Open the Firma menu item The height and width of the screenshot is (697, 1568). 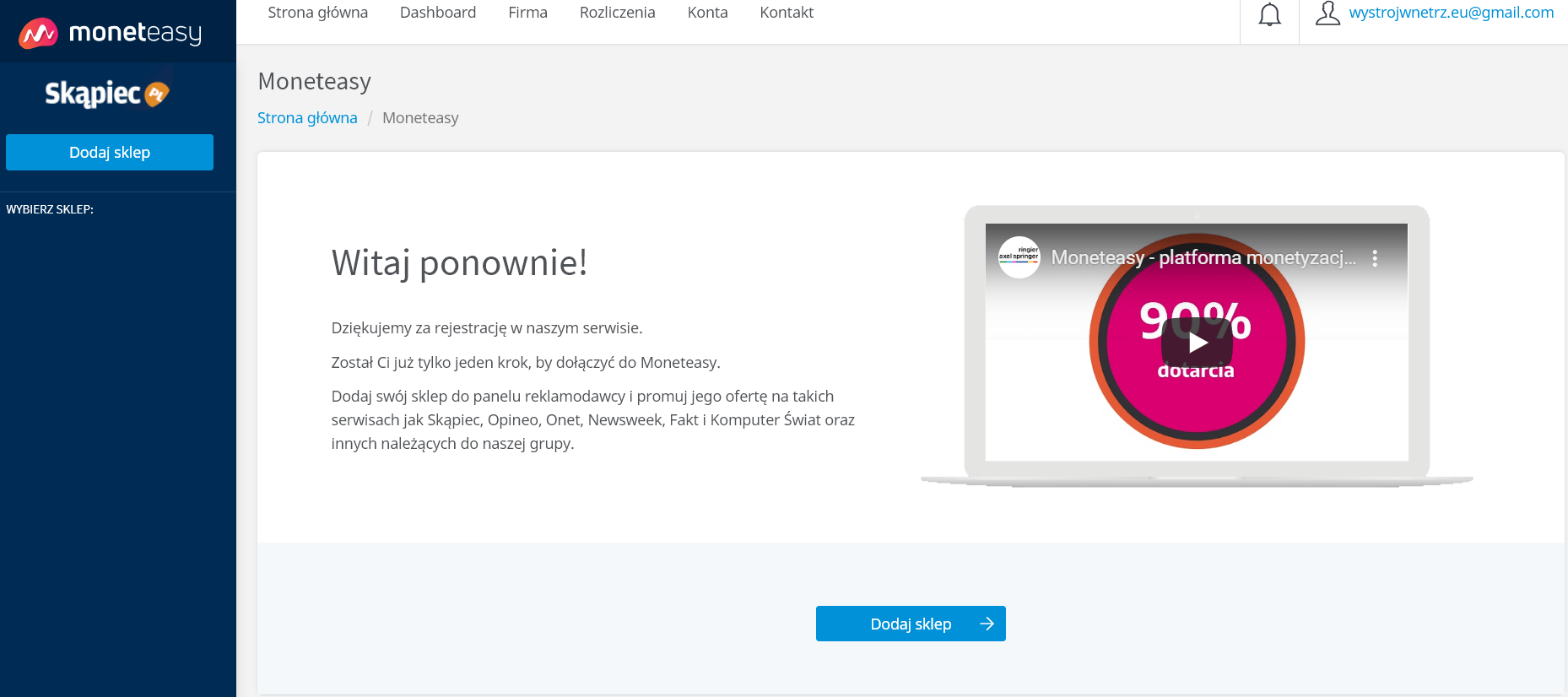(528, 13)
